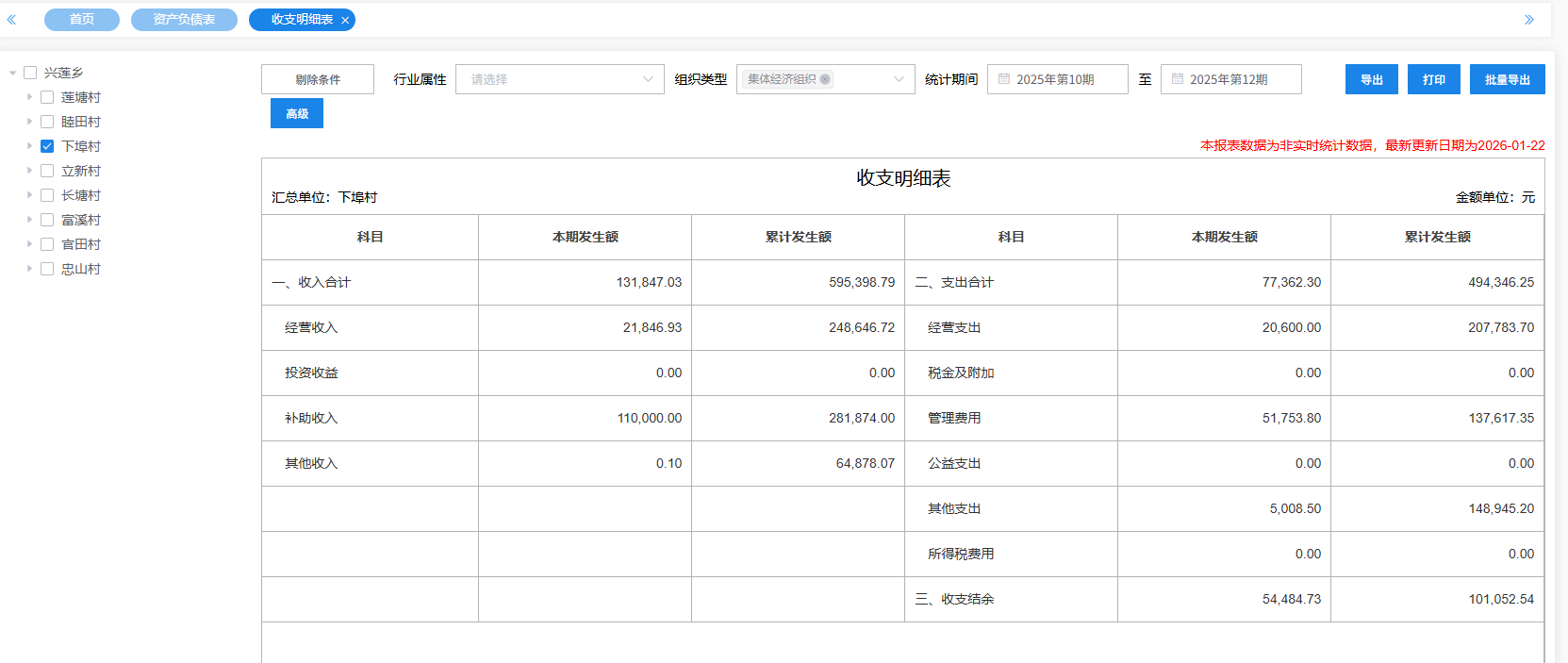
Task: Expand the 莲塘村 tree node
Action: [29, 97]
